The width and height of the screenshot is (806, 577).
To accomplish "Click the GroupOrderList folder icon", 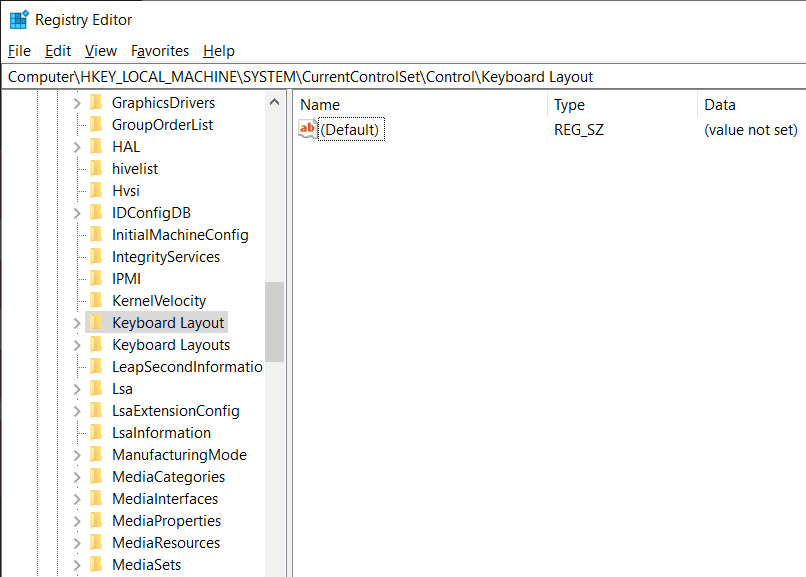I will coord(96,125).
